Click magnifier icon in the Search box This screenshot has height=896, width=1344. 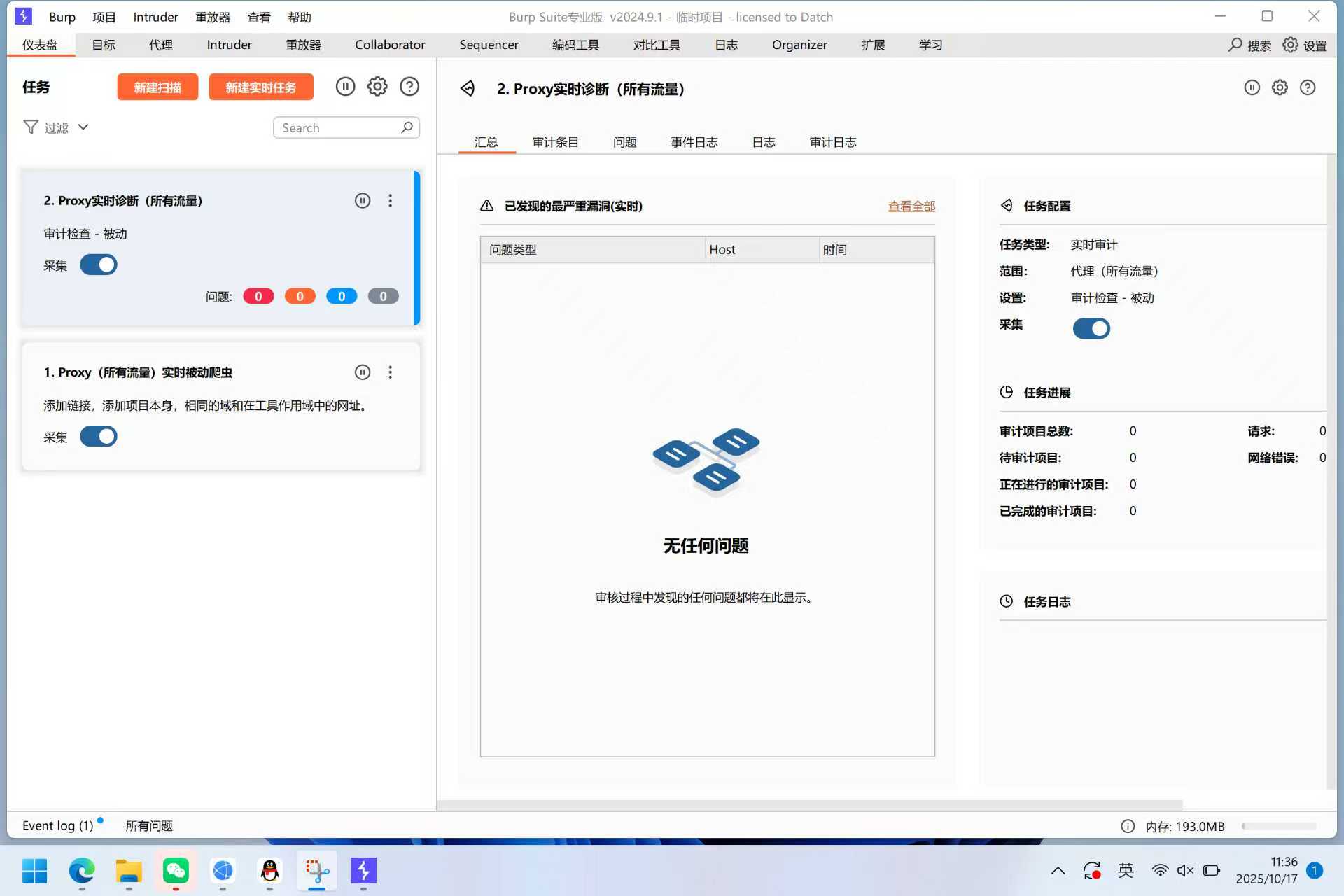coord(407,127)
